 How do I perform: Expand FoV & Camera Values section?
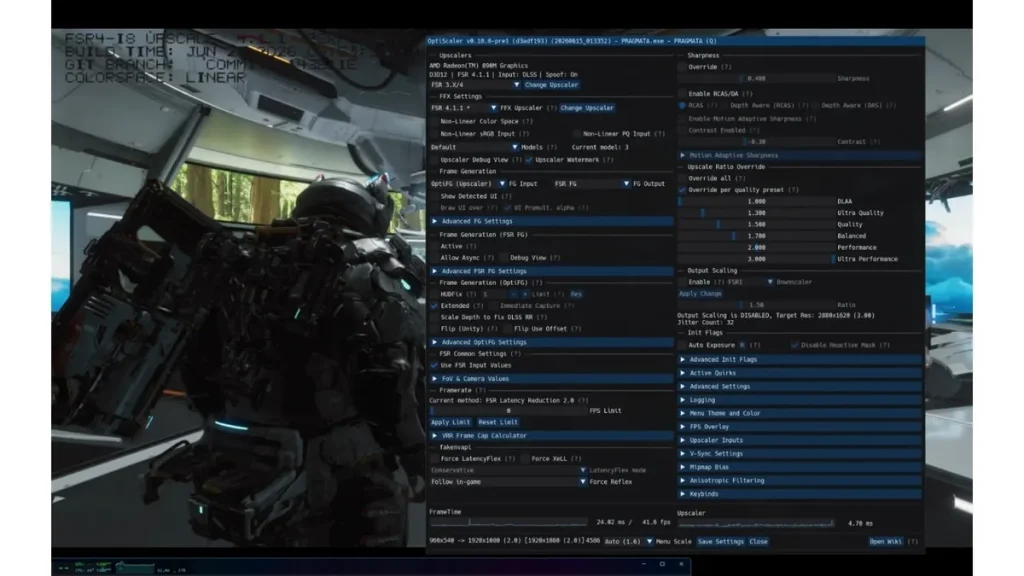tap(551, 379)
